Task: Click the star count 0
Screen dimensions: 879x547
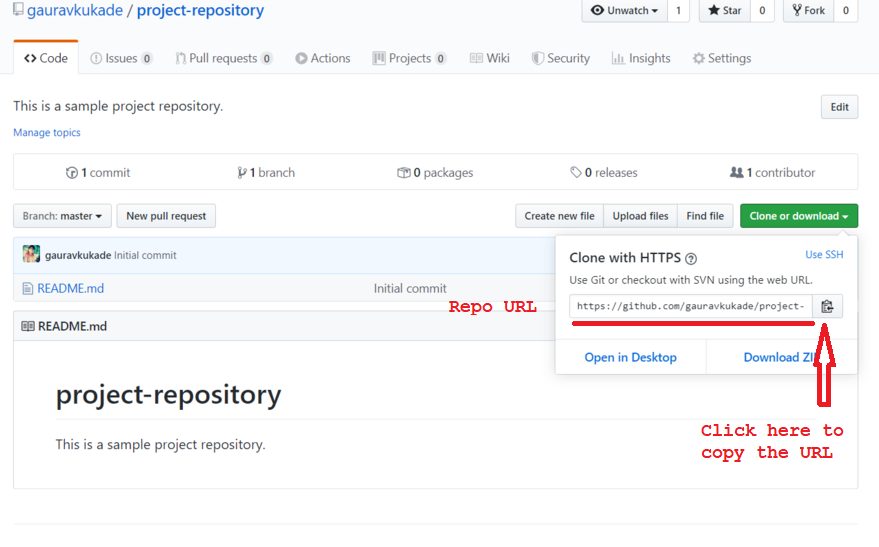Action: click(x=762, y=11)
